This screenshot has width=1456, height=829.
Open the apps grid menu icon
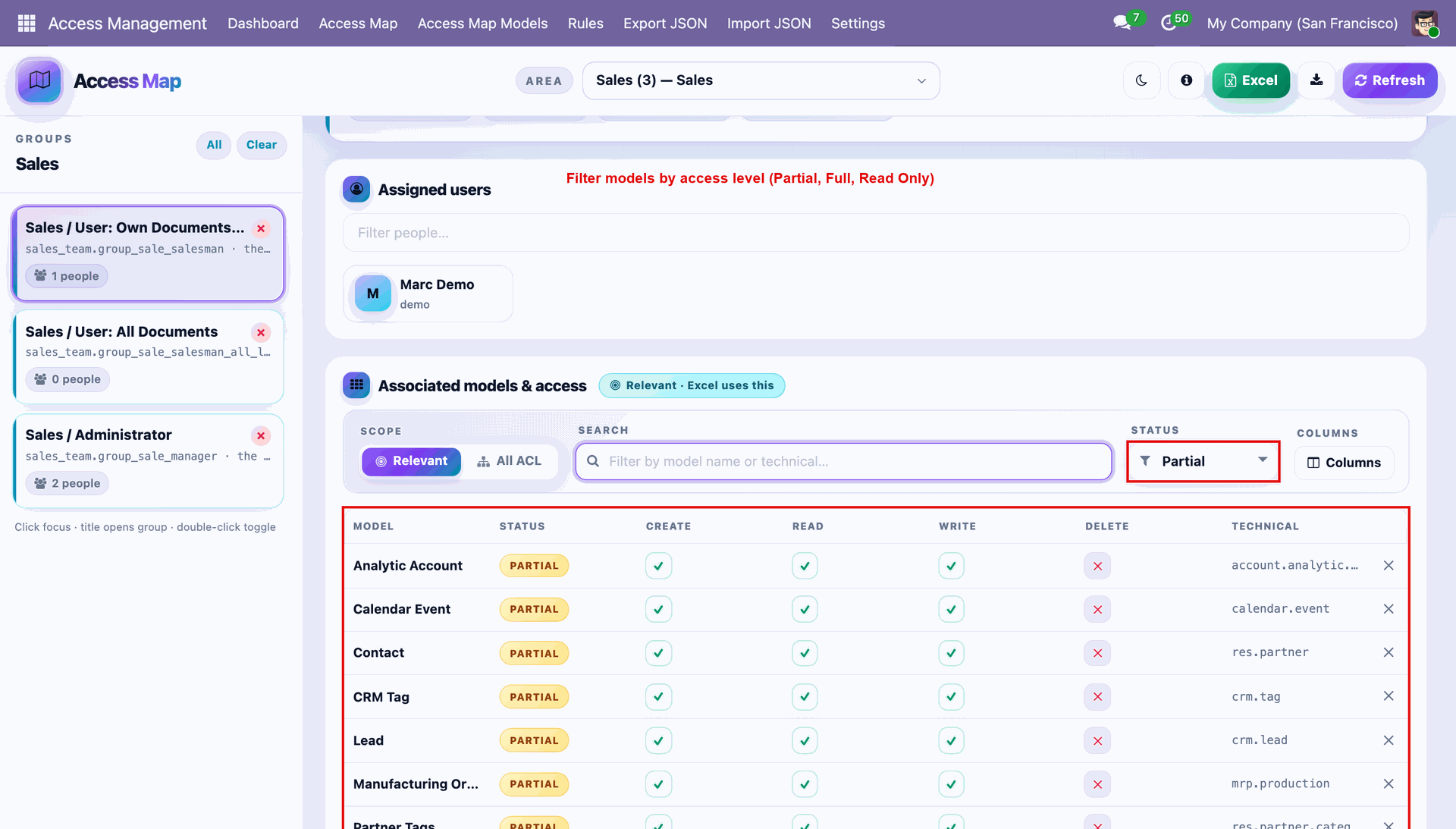pyautogui.click(x=27, y=23)
